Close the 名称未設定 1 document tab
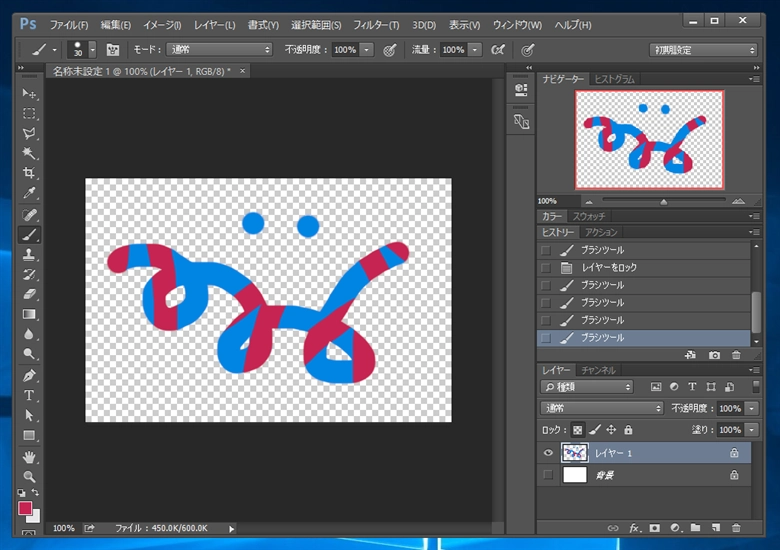This screenshot has width=780, height=550. pos(242,71)
